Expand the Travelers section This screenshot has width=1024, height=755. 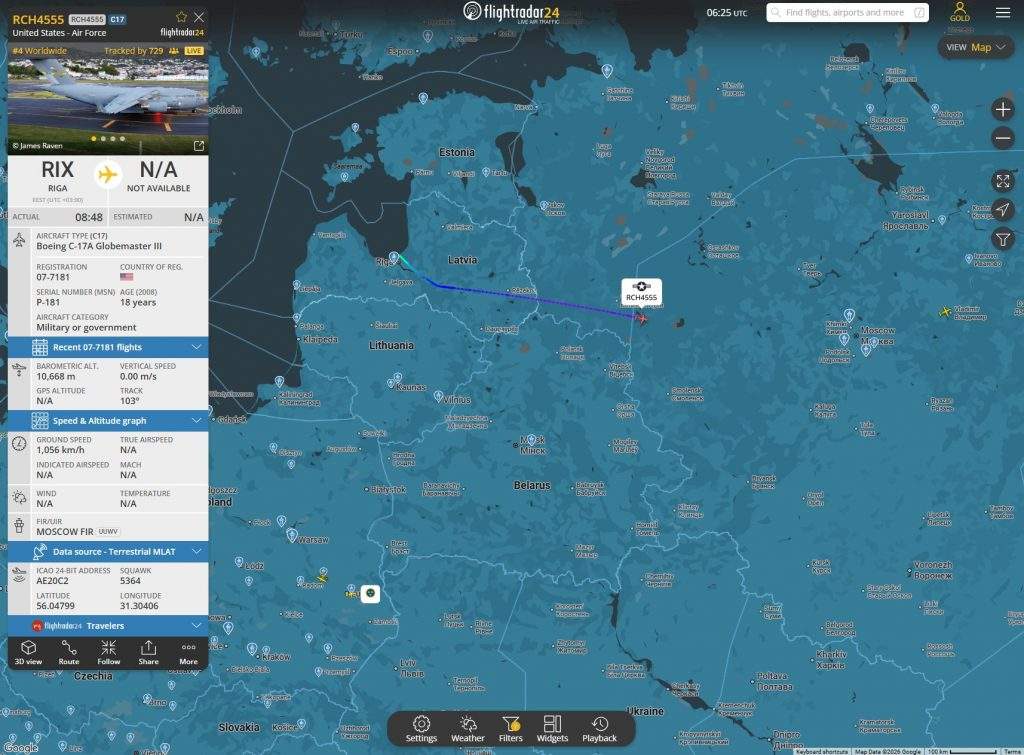pyautogui.click(x=108, y=626)
